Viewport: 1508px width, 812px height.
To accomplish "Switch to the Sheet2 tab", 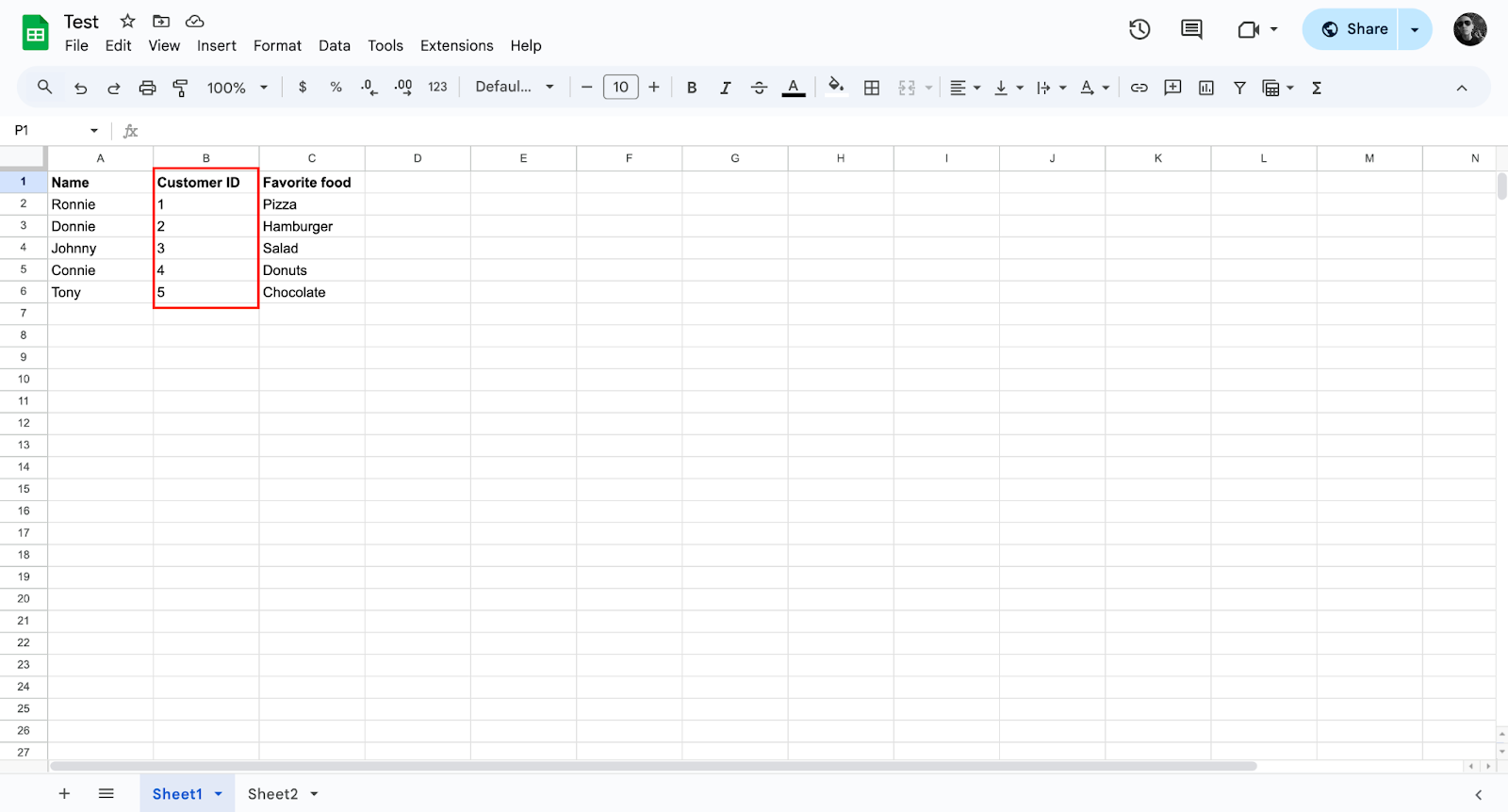I will (272, 794).
